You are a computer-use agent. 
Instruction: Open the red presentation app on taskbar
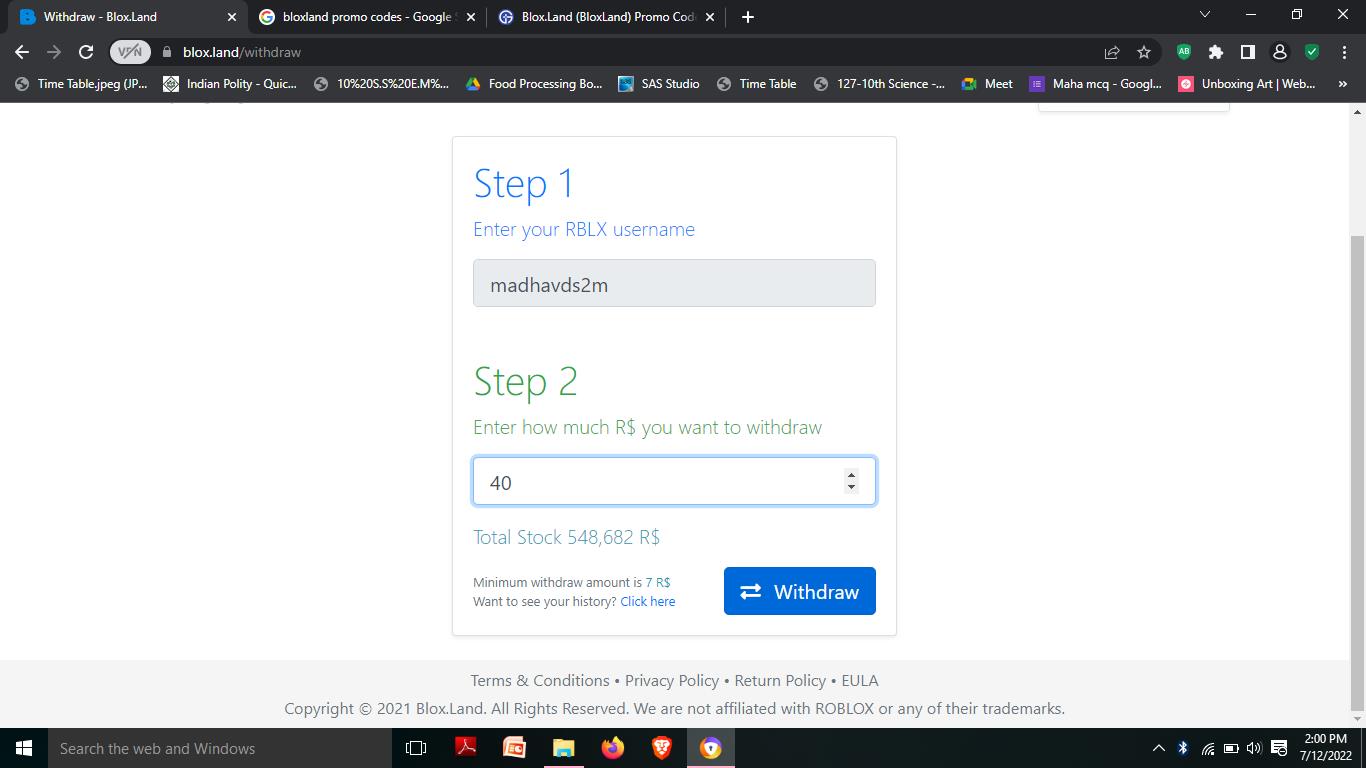(x=514, y=748)
